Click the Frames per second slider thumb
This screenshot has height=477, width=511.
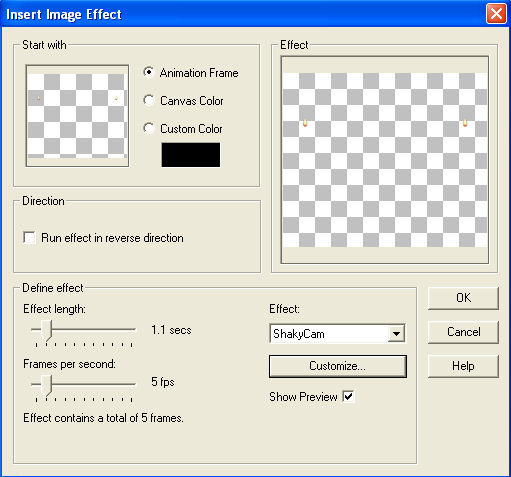click(x=47, y=385)
